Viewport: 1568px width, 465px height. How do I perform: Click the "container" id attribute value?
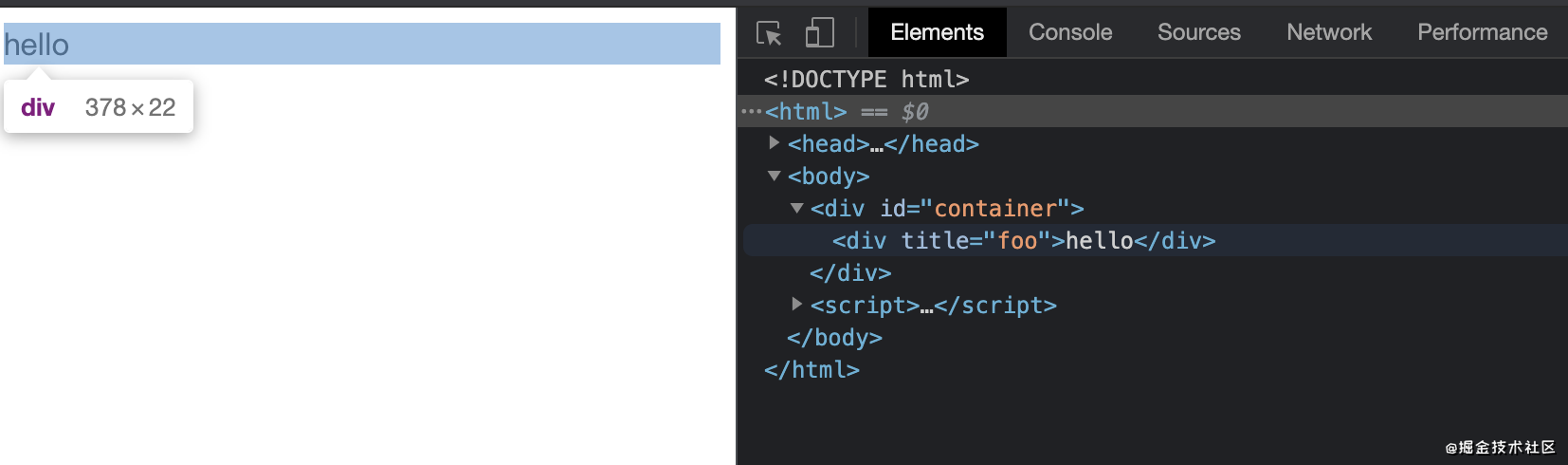995,208
